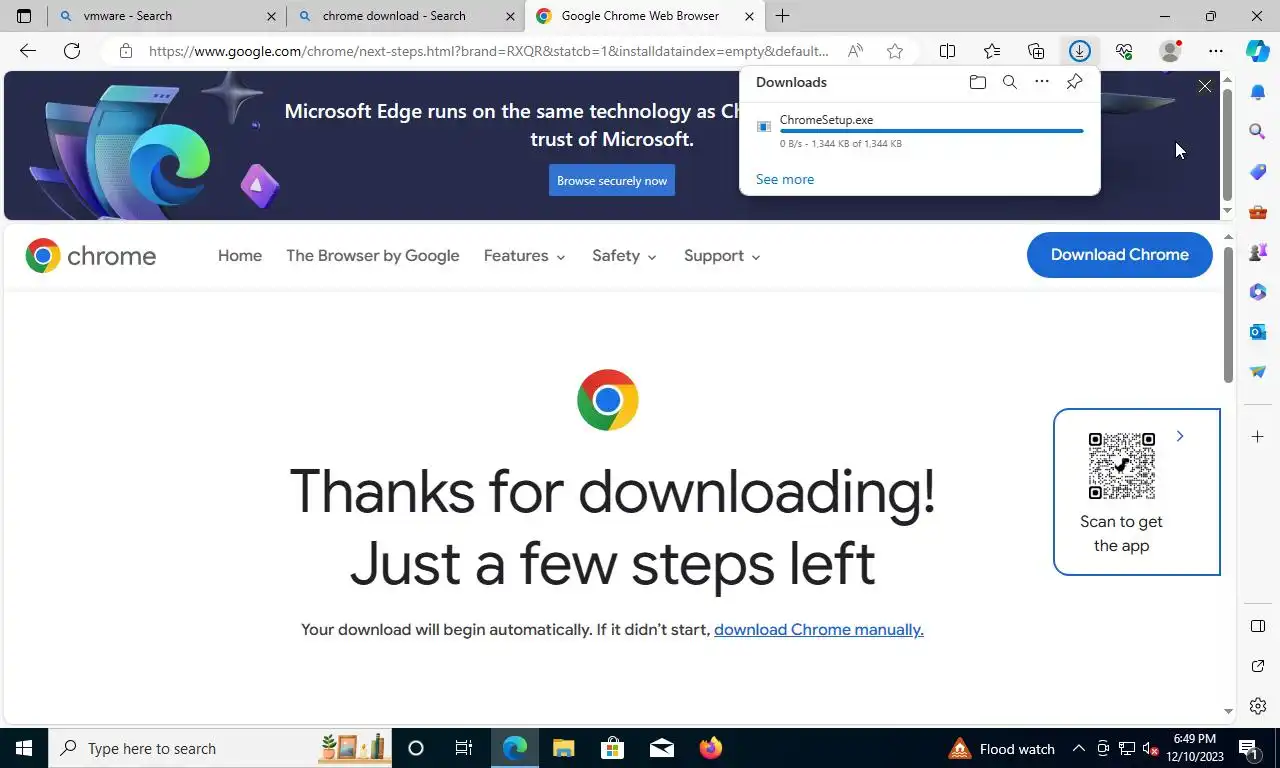Screen dimensions: 1280x768
Task: Open File Explorer from taskbar
Action: tap(563, 748)
